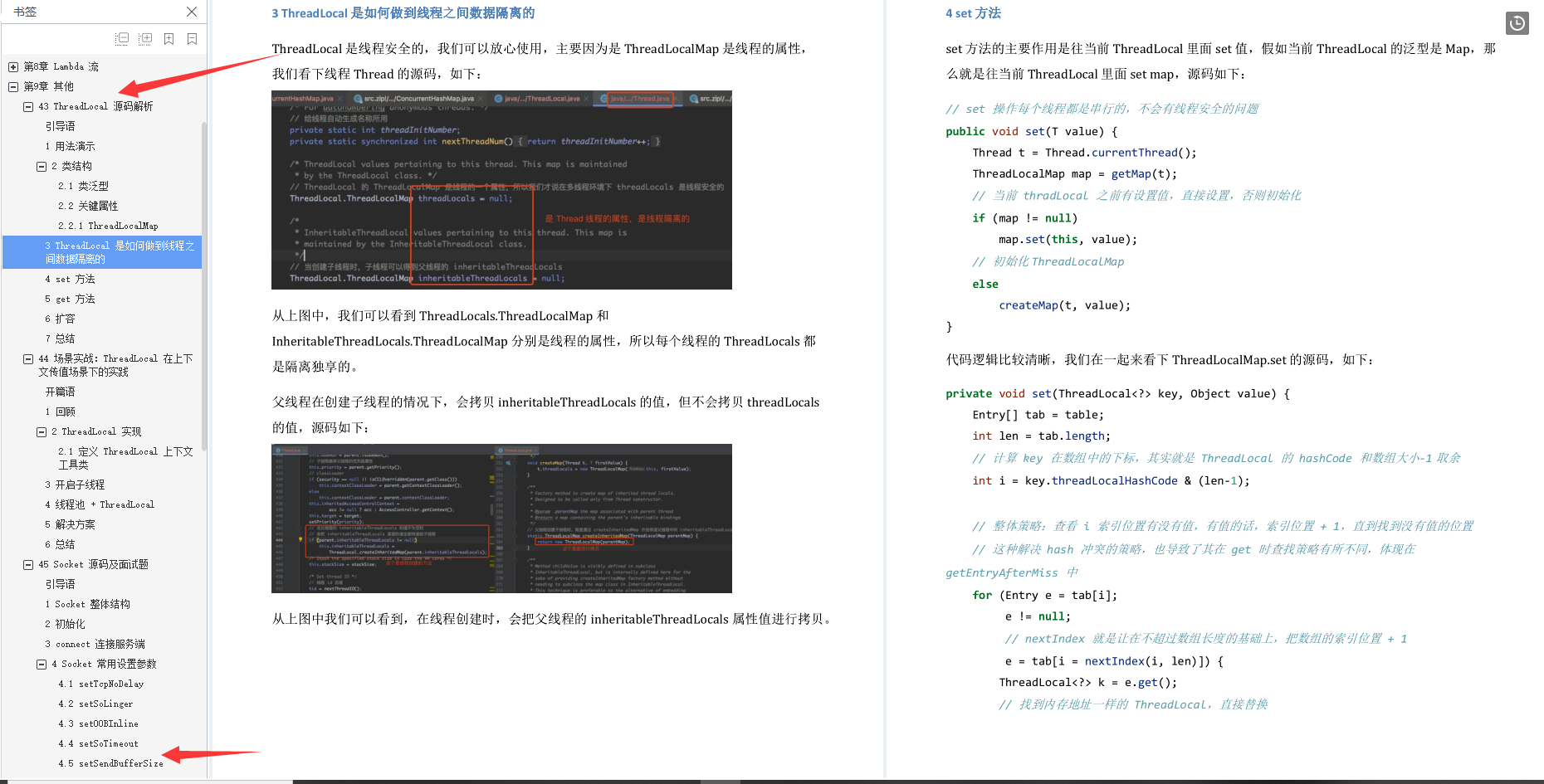
Task: Select bookmark 4 Socket 常用设置参数
Action: [104, 664]
